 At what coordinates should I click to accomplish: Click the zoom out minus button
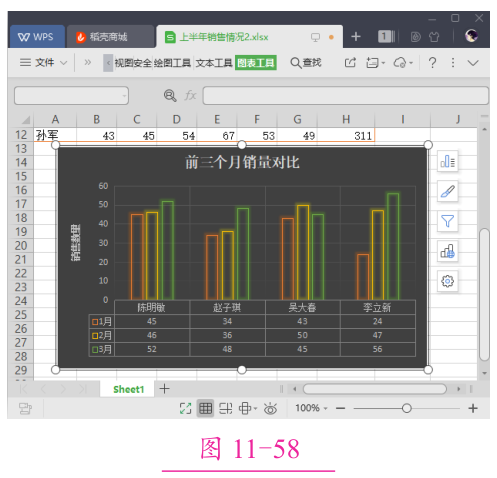341,408
